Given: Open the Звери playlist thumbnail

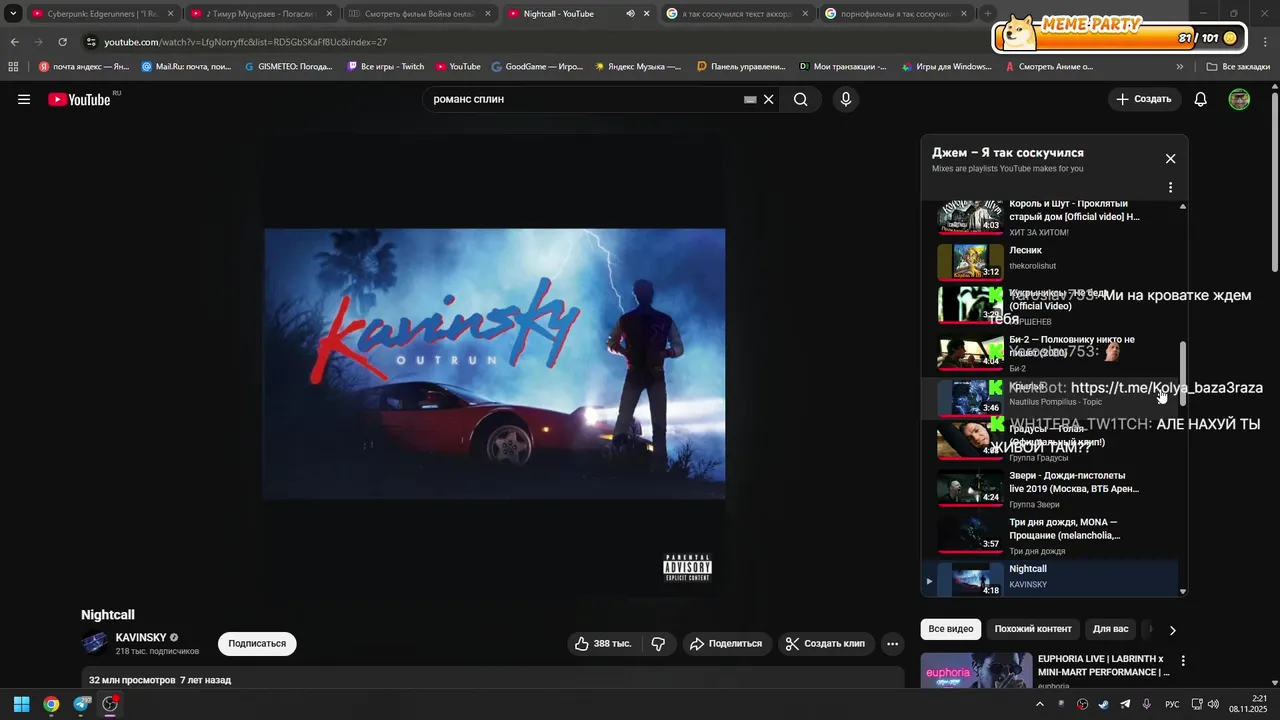Looking at the screenshot, I should click(x=970, y=488).
